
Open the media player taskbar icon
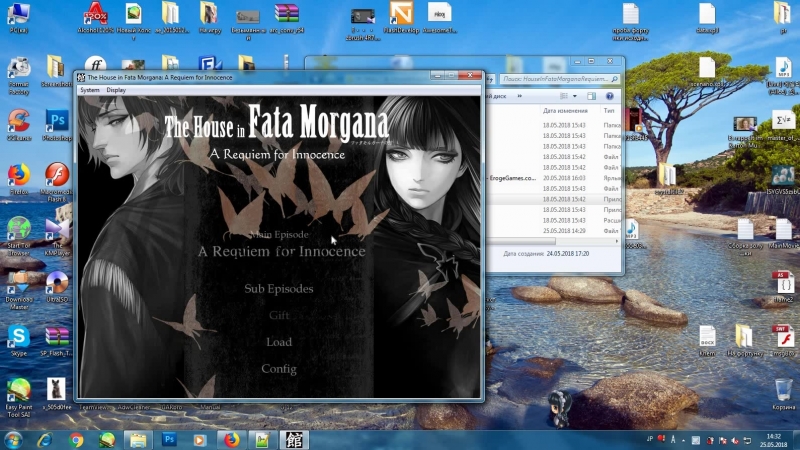point(200,440)
